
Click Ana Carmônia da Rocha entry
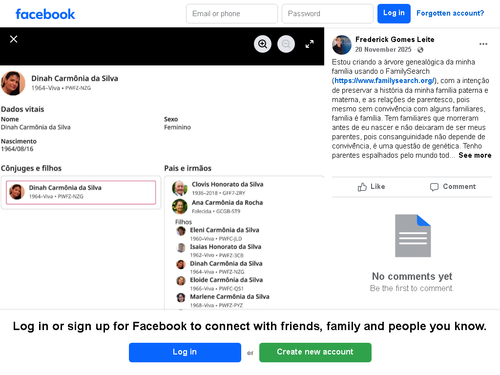tap(218, 206)
